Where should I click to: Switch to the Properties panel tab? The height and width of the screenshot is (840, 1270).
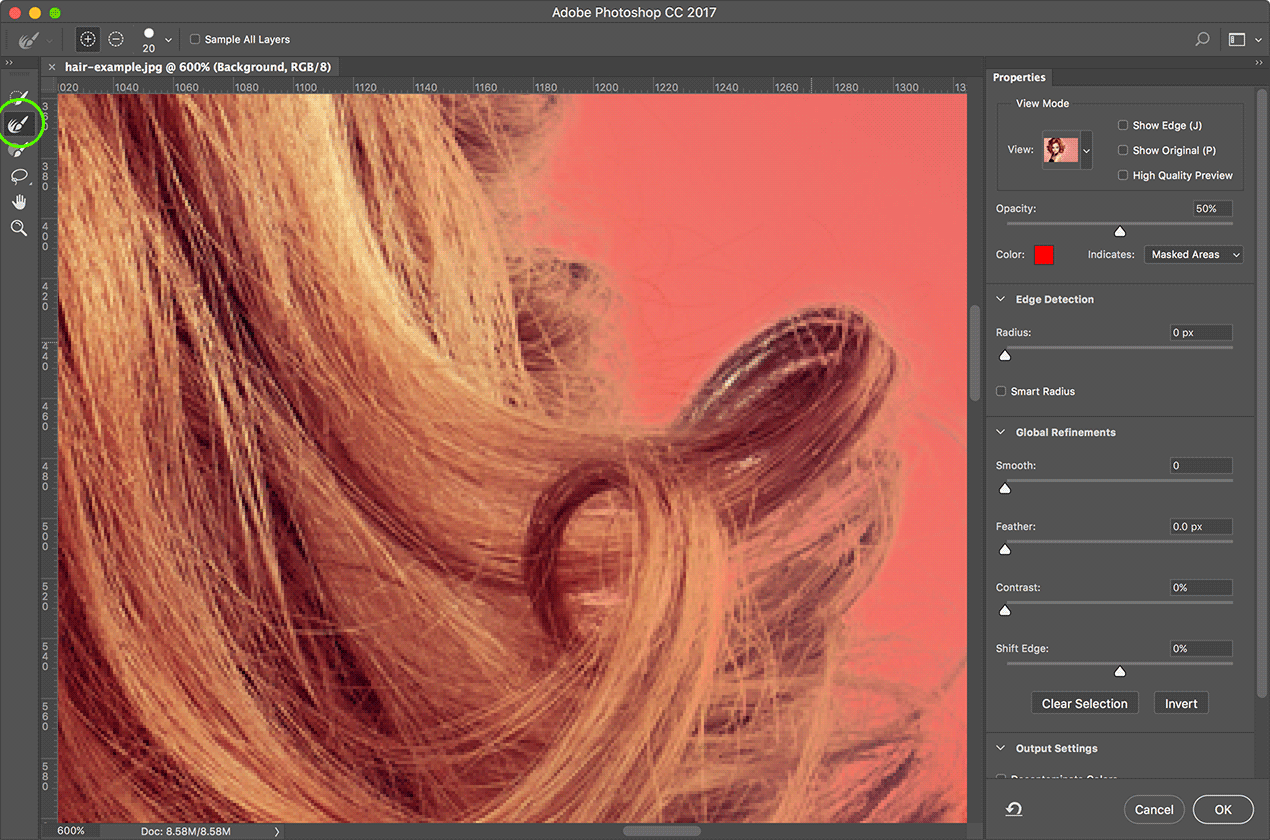[x=1019, y=77]
